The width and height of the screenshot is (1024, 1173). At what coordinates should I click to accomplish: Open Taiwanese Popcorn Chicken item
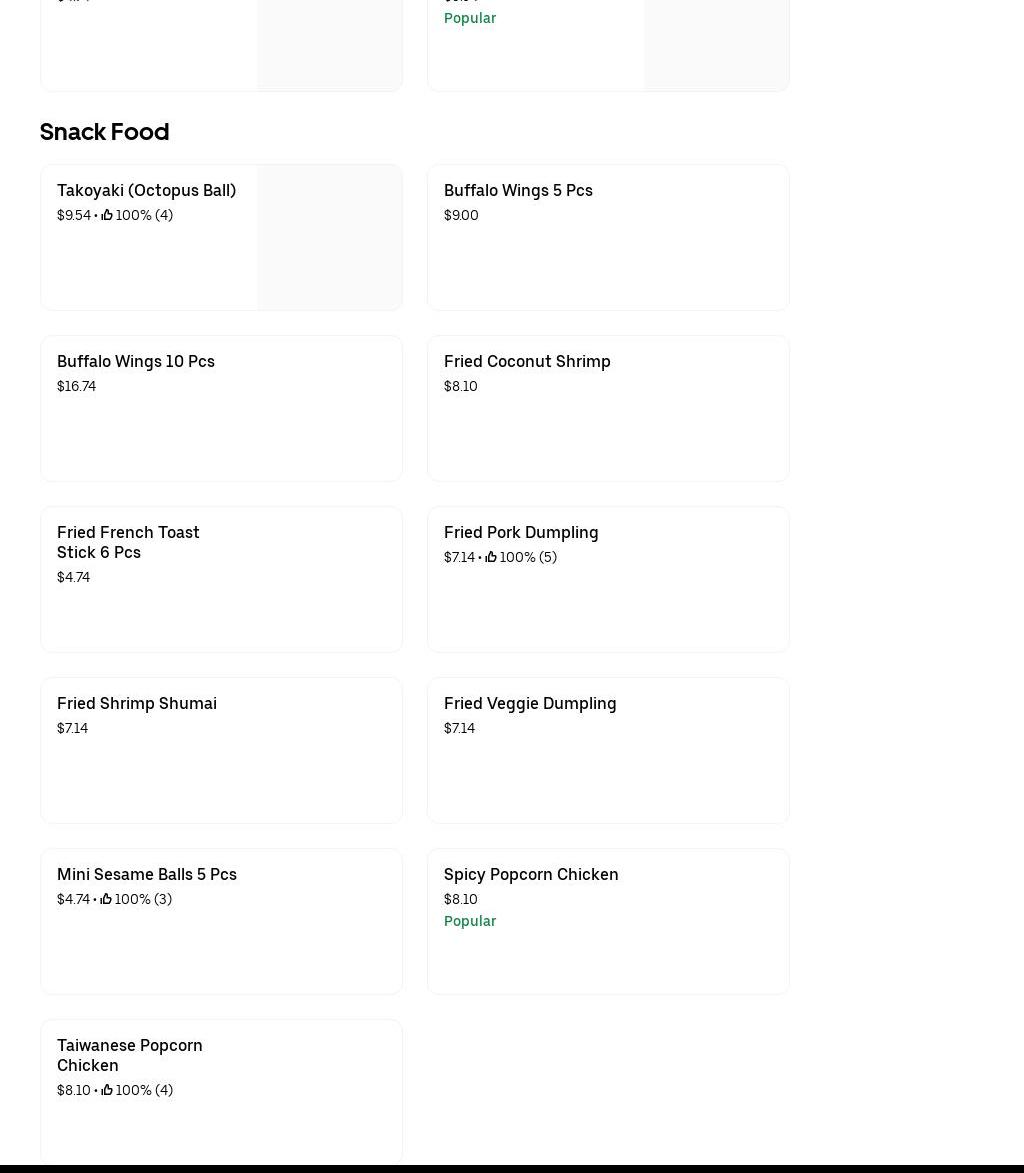point(130,1055)
